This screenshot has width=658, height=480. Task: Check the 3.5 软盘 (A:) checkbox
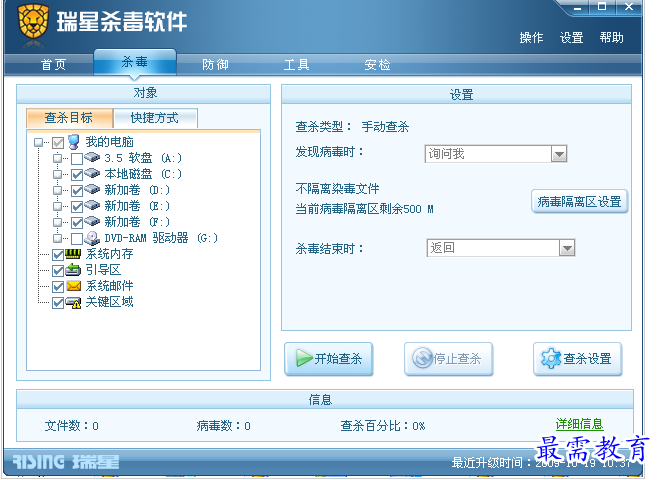tap(77, 159)
